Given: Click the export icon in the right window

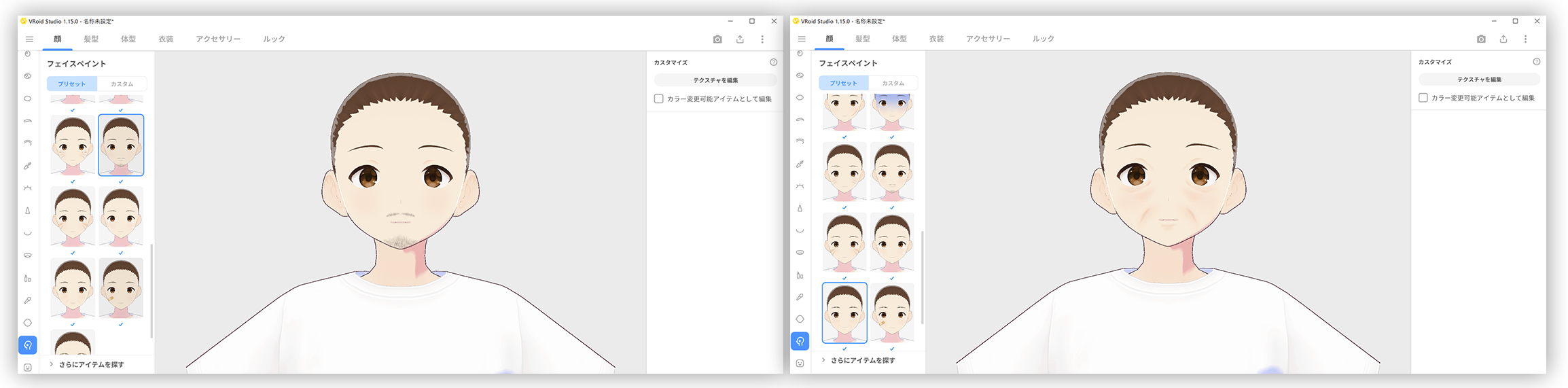Looking at the screenshot, I should coord(1503,39).
